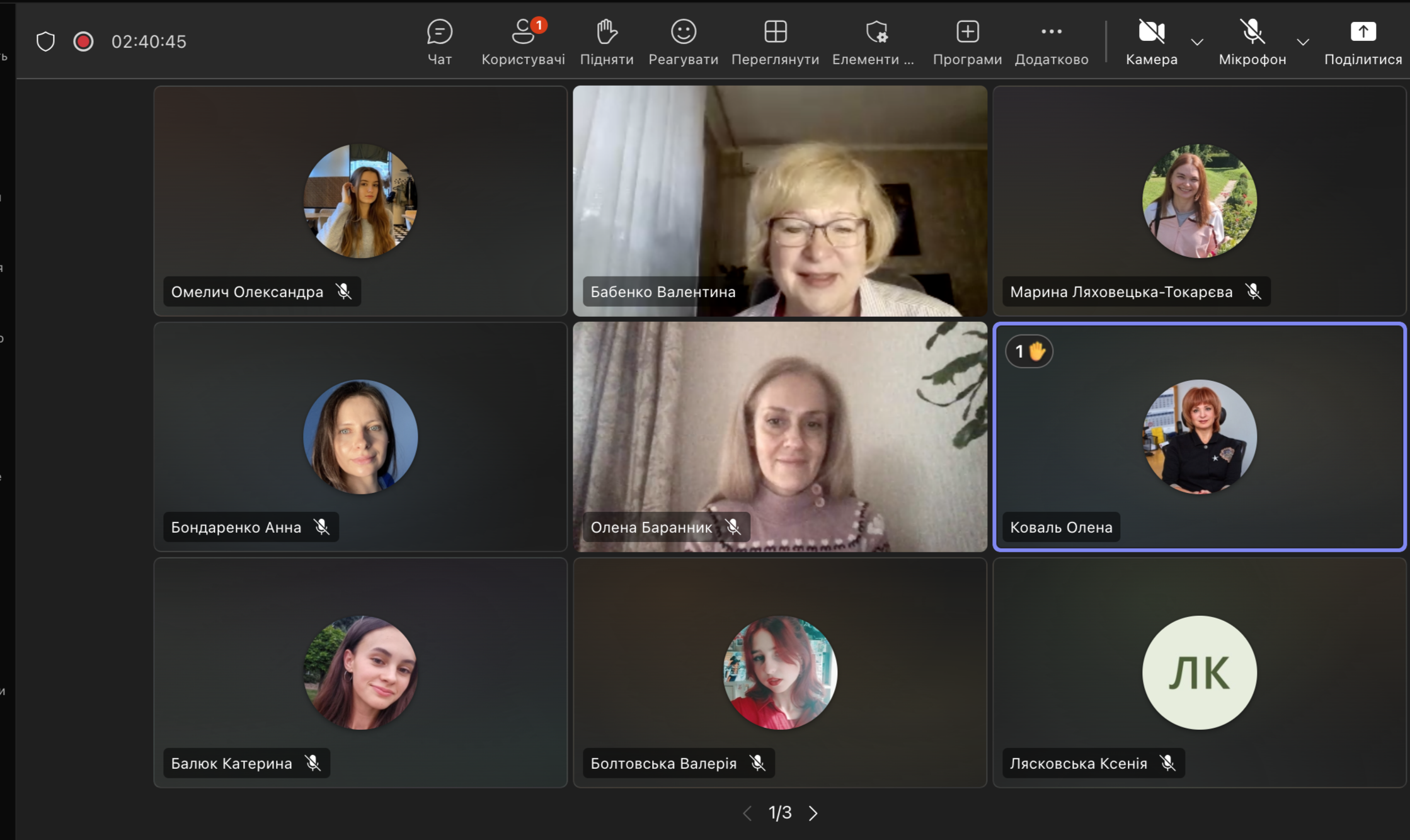This screenshot has height=840, width=1410.
Task: Select Бабенко Валентина's video tile
Action: click(779, 201)
